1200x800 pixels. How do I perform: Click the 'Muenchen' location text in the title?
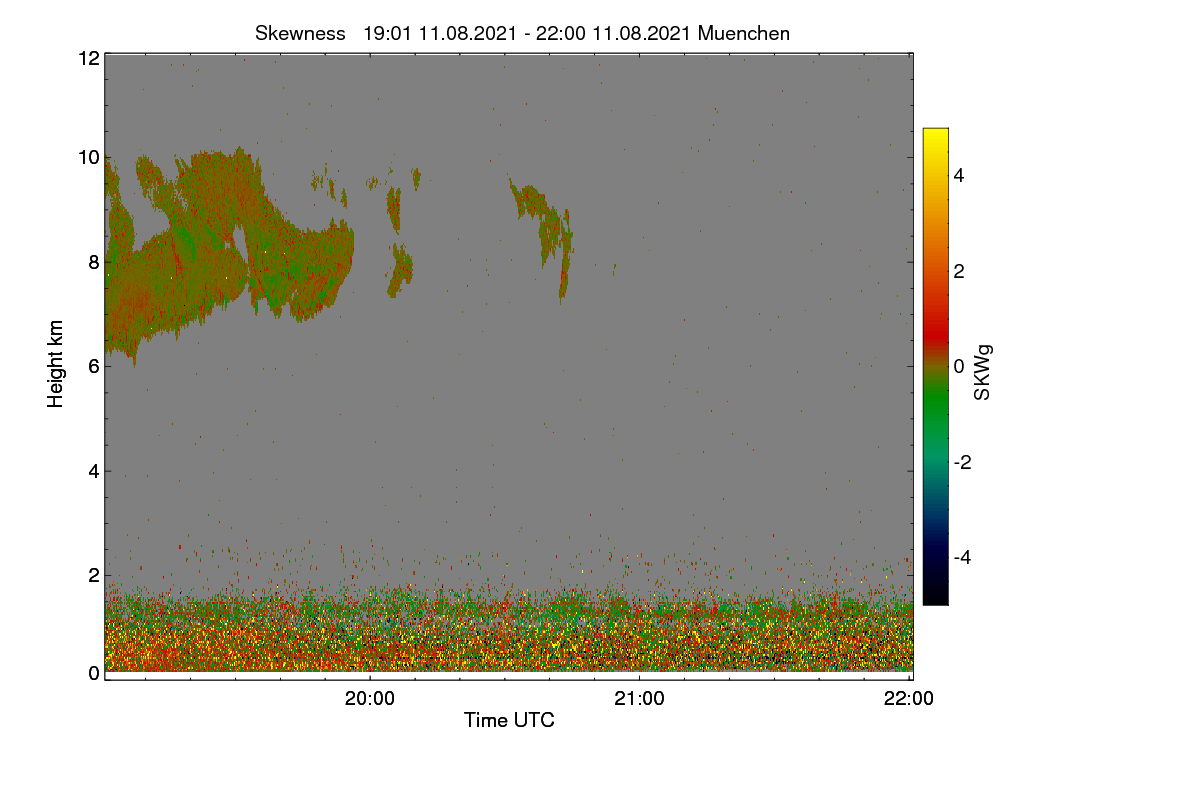click(744, 33)
